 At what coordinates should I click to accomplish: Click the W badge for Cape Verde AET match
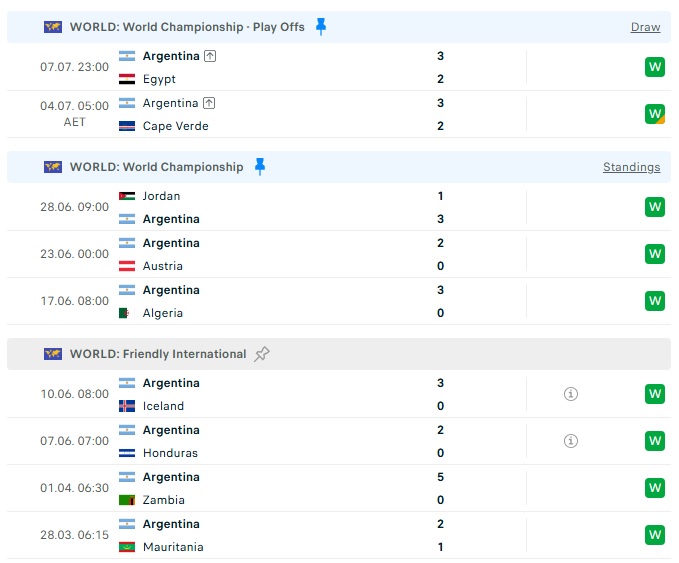(x=655, y=114)
